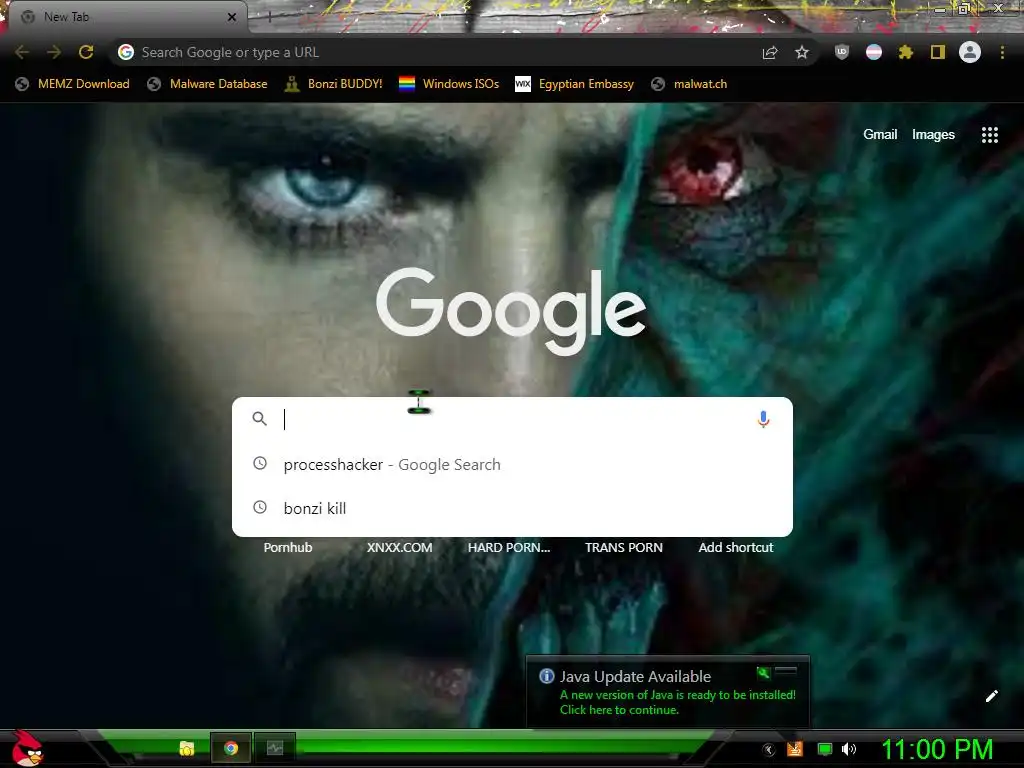Open the Extensions puzzle menu

point(905,52)
